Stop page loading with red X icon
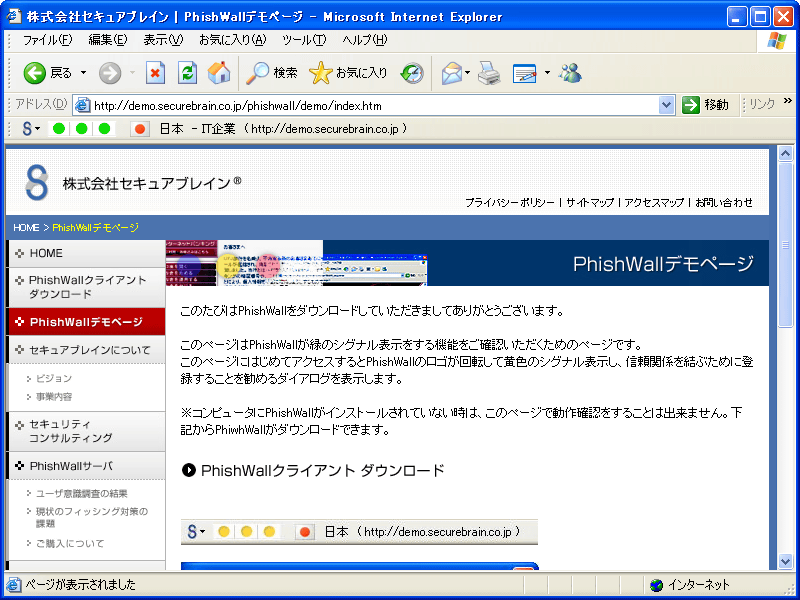This screenshot has width=800, height=600. [155, 73]
